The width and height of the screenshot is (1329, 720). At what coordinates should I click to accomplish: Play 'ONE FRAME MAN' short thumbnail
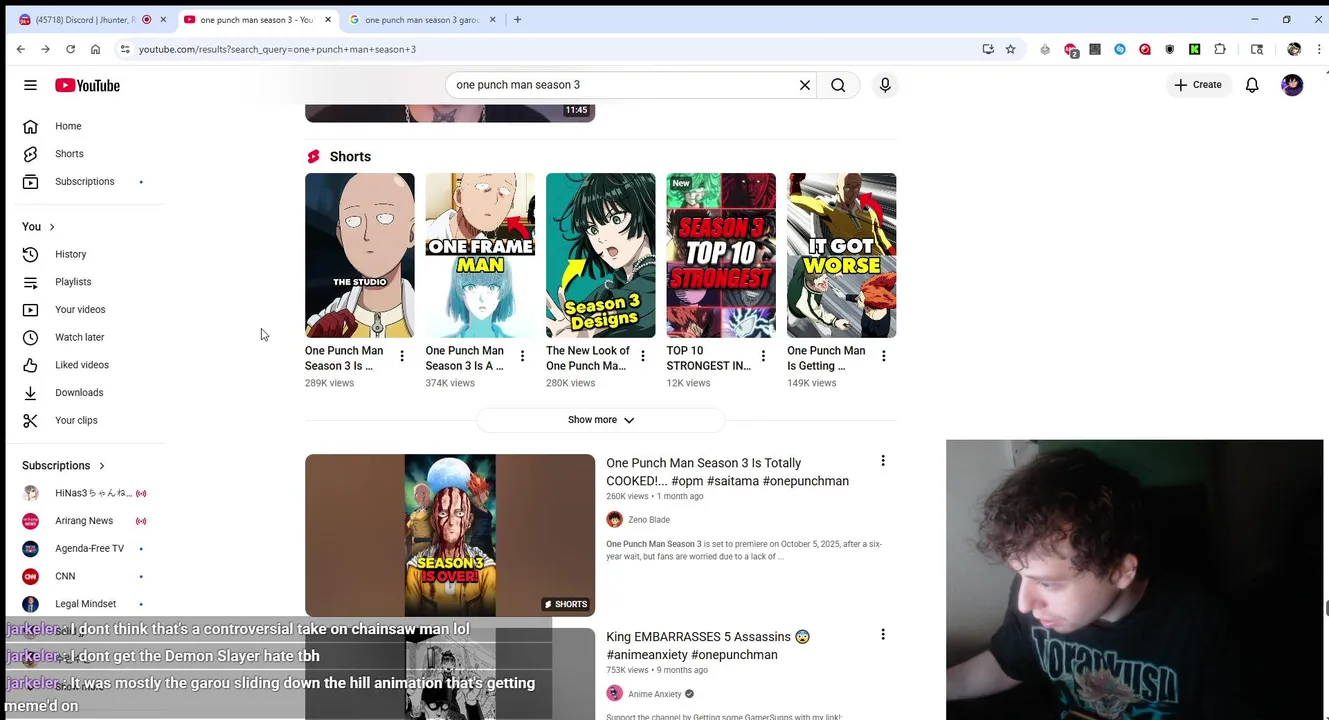pos(480,255)
